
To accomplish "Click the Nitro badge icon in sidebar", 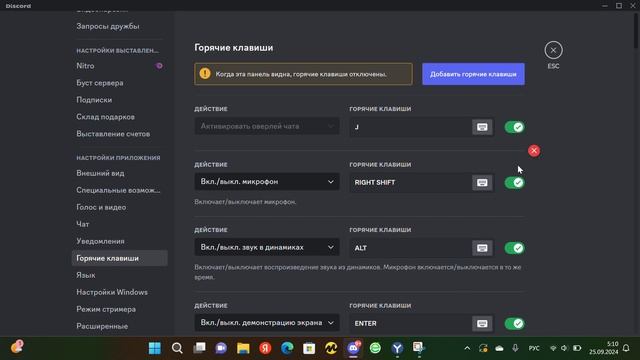I will point(159,66).
